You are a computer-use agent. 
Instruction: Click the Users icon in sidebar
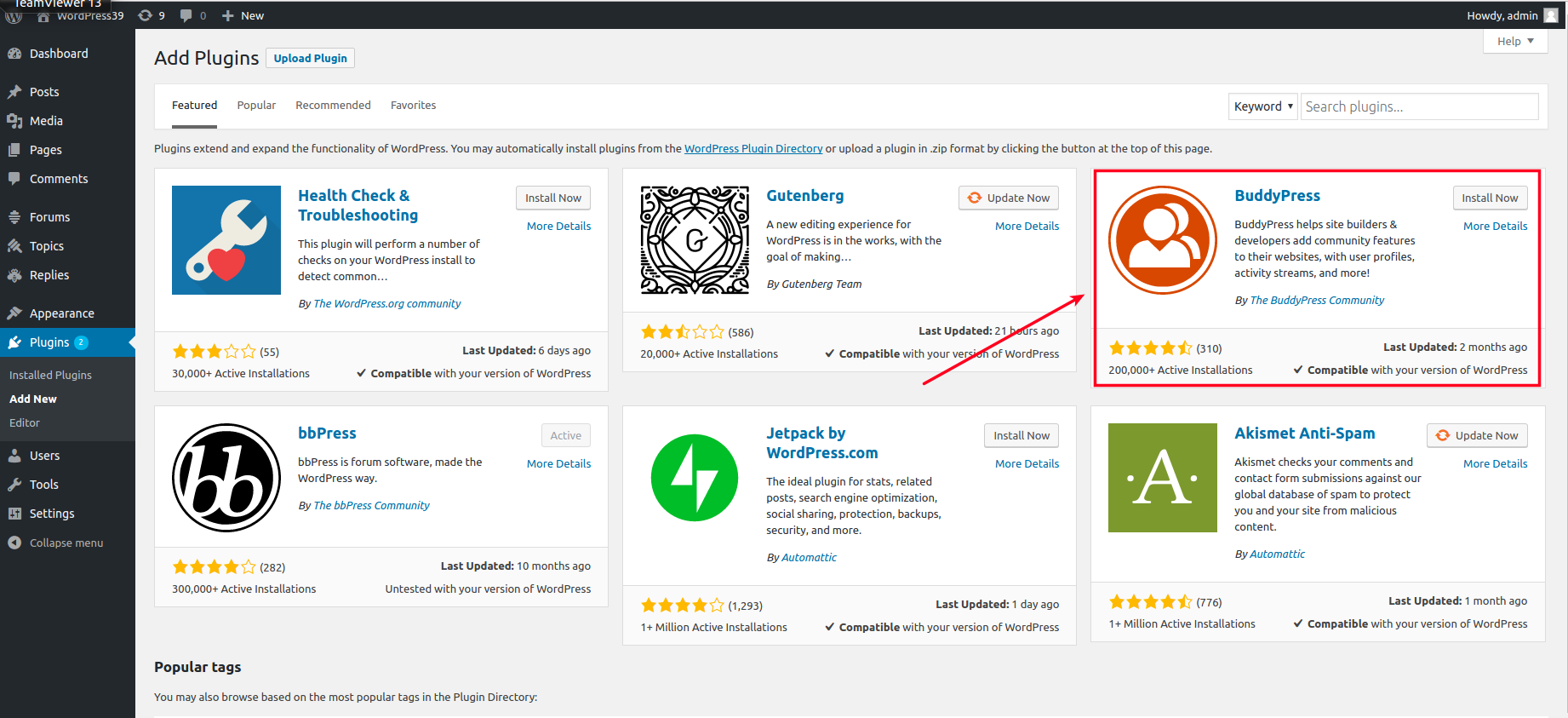[x=14, y=456]
